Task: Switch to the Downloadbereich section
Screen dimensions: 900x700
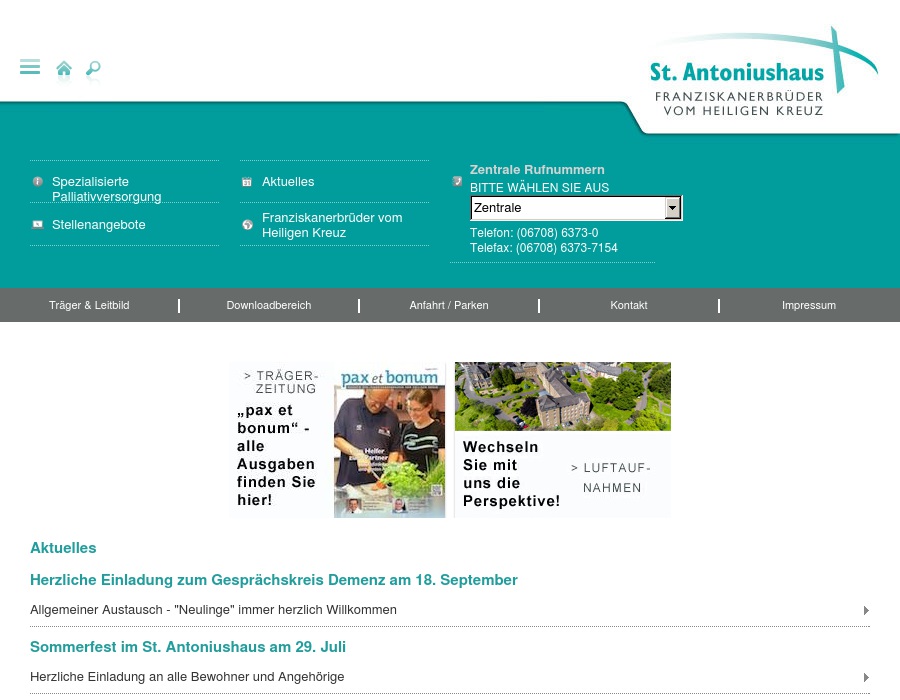Action: tap(268, 305)
